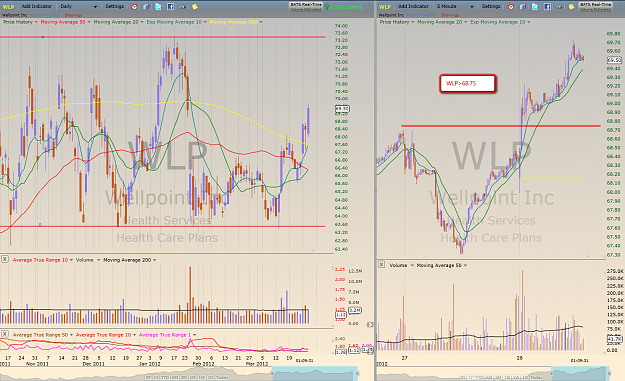Open Settings in left chart toolbar
Viewport: 625px width, 381px height.
[114, 6]
